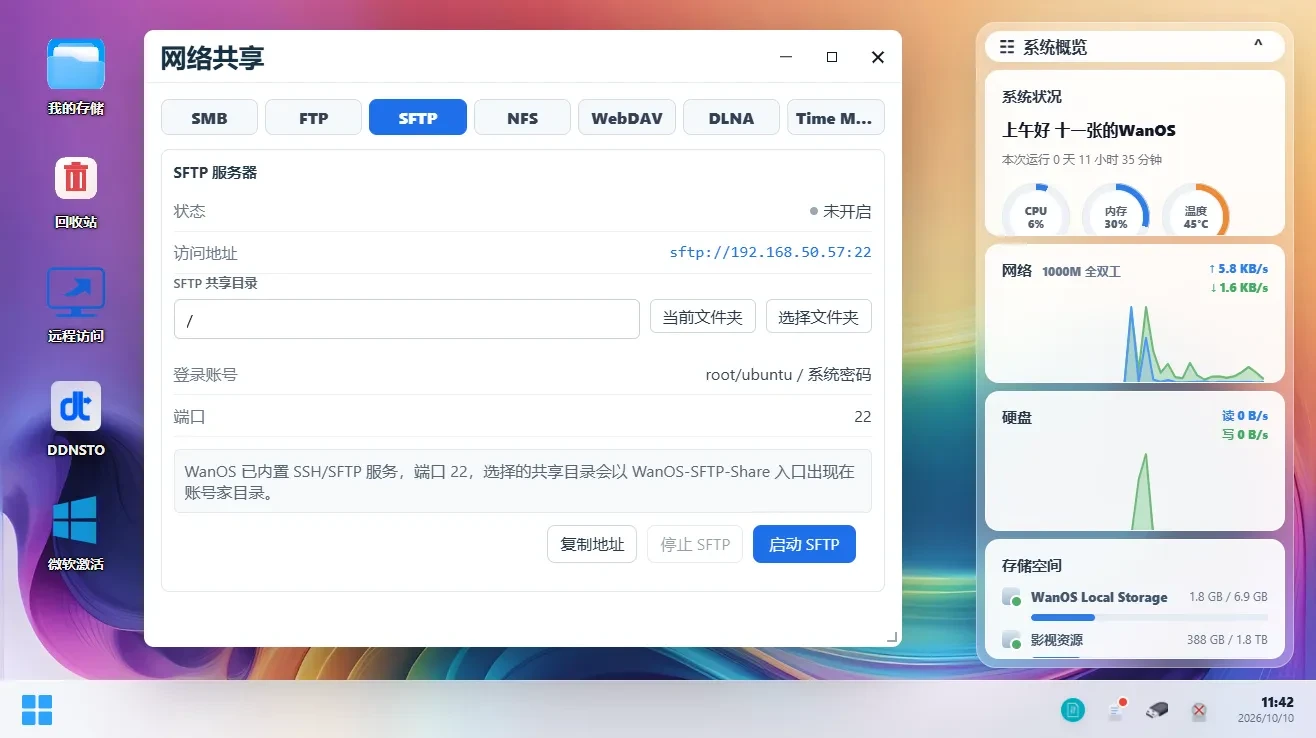Click the 停止 SFTP button
The width and height of the screenshot is (1316, 738).
(695, 544)
